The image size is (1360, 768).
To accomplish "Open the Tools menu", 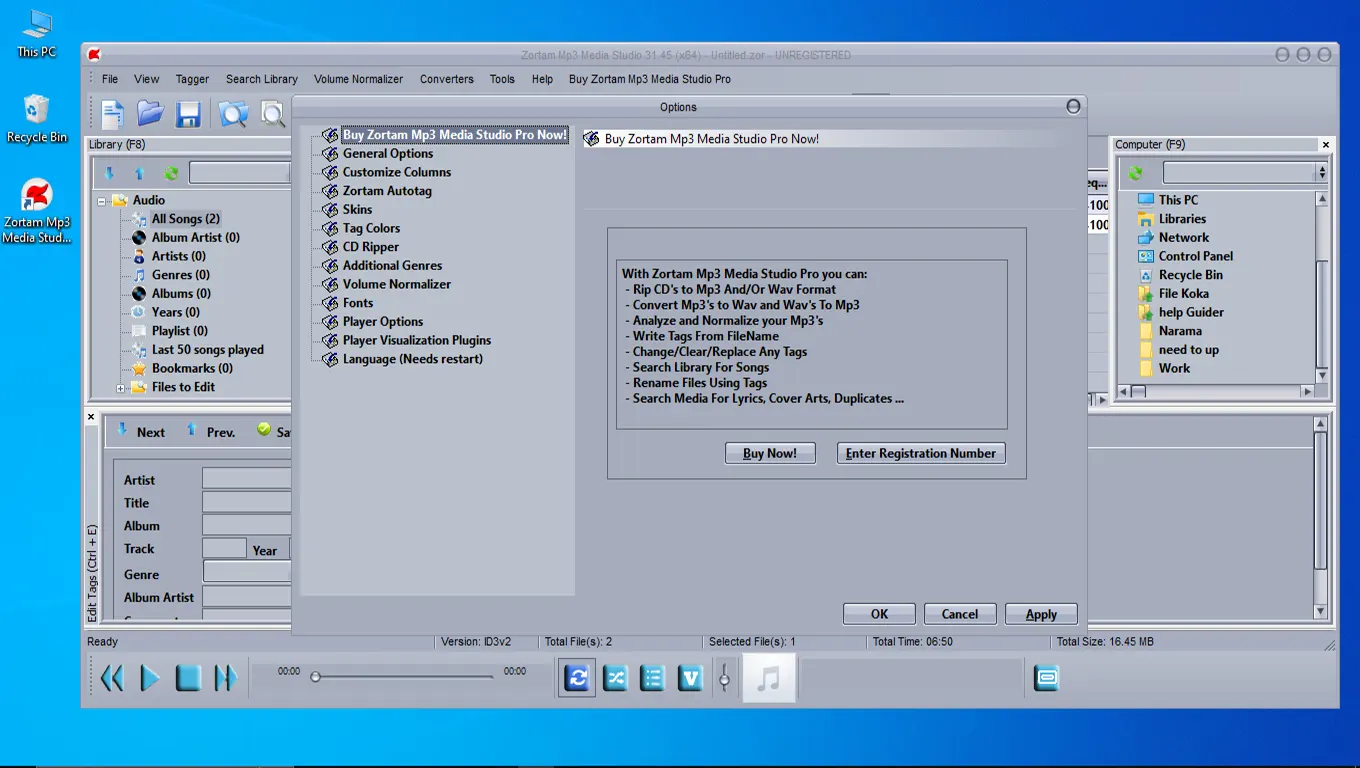I will (502, 79).
